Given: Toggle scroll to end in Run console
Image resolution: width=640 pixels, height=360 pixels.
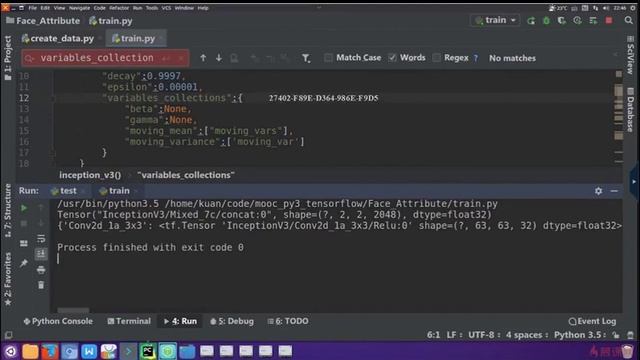Looking at the screenshot, I should tap(41, 254).
